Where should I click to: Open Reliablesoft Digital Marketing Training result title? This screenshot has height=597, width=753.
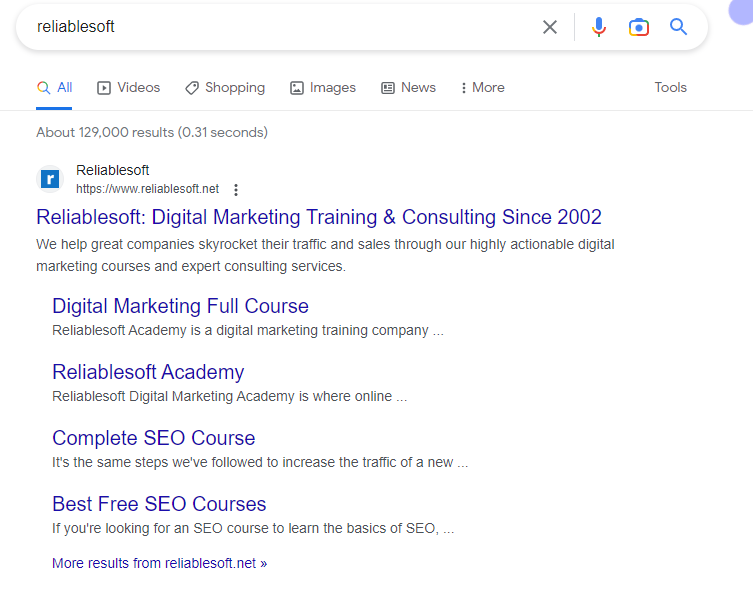click(x=319, y=217)
